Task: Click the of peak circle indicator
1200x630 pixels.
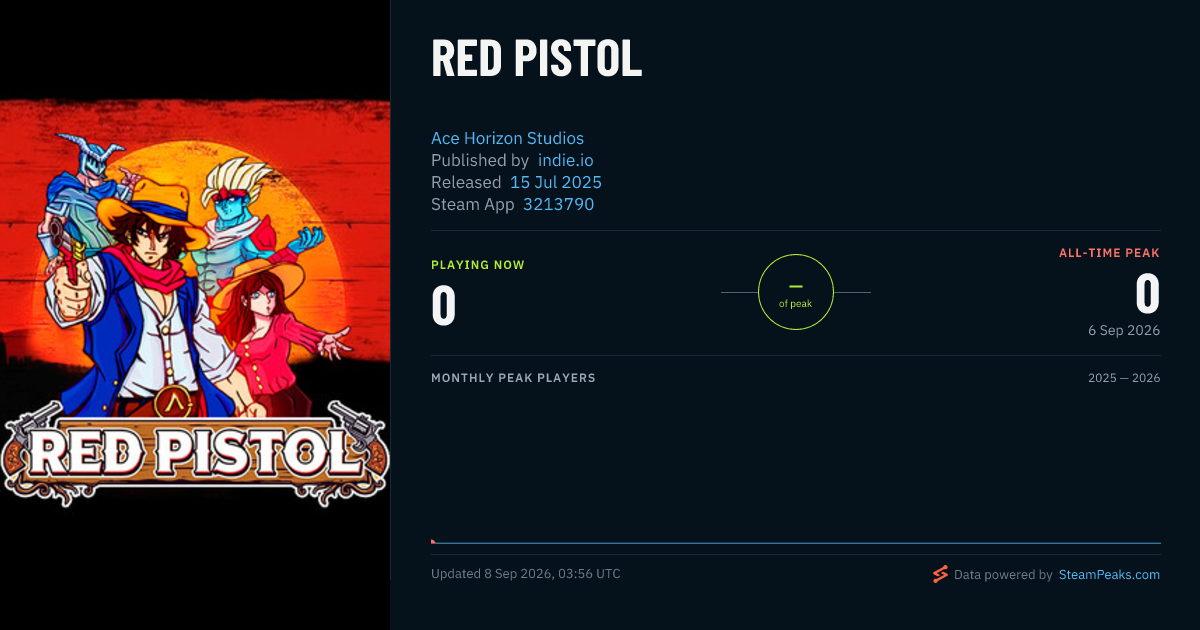Action: click(796, 292)
